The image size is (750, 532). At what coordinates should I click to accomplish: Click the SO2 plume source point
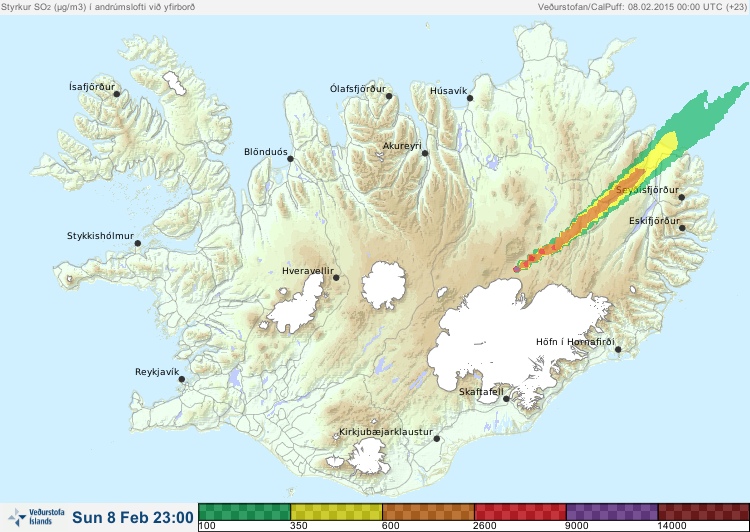coord(517,269)
